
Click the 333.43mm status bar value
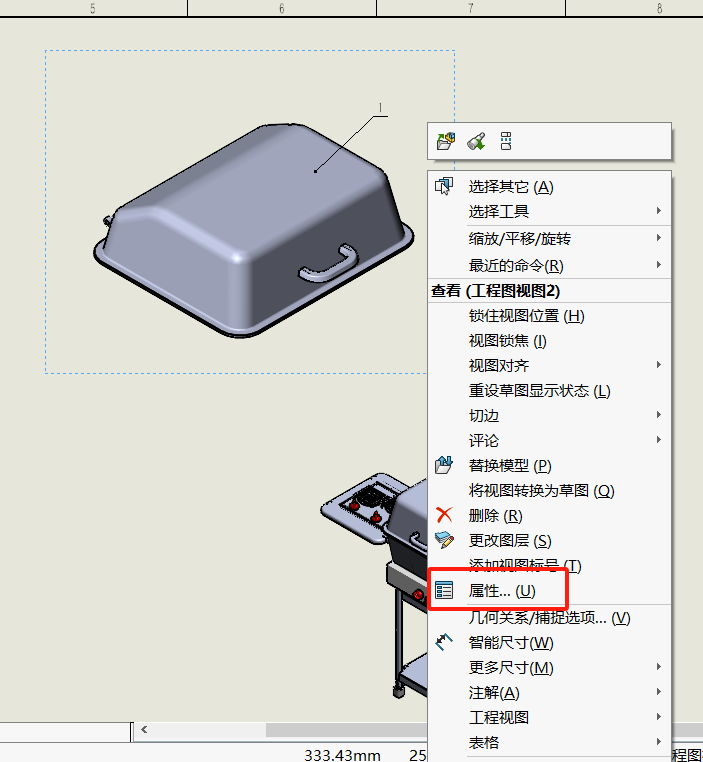tap(342, 755)
